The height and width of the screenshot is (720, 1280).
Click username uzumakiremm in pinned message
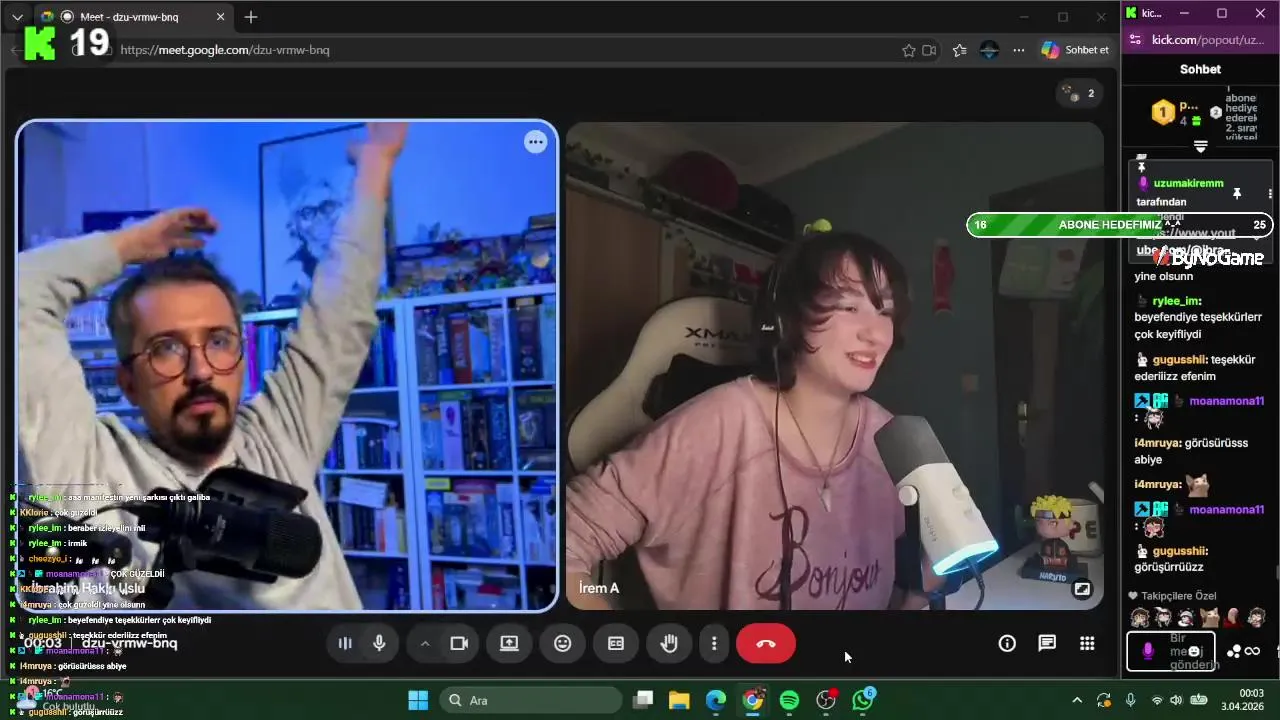pyautogui.click(x=1188, y=184)
